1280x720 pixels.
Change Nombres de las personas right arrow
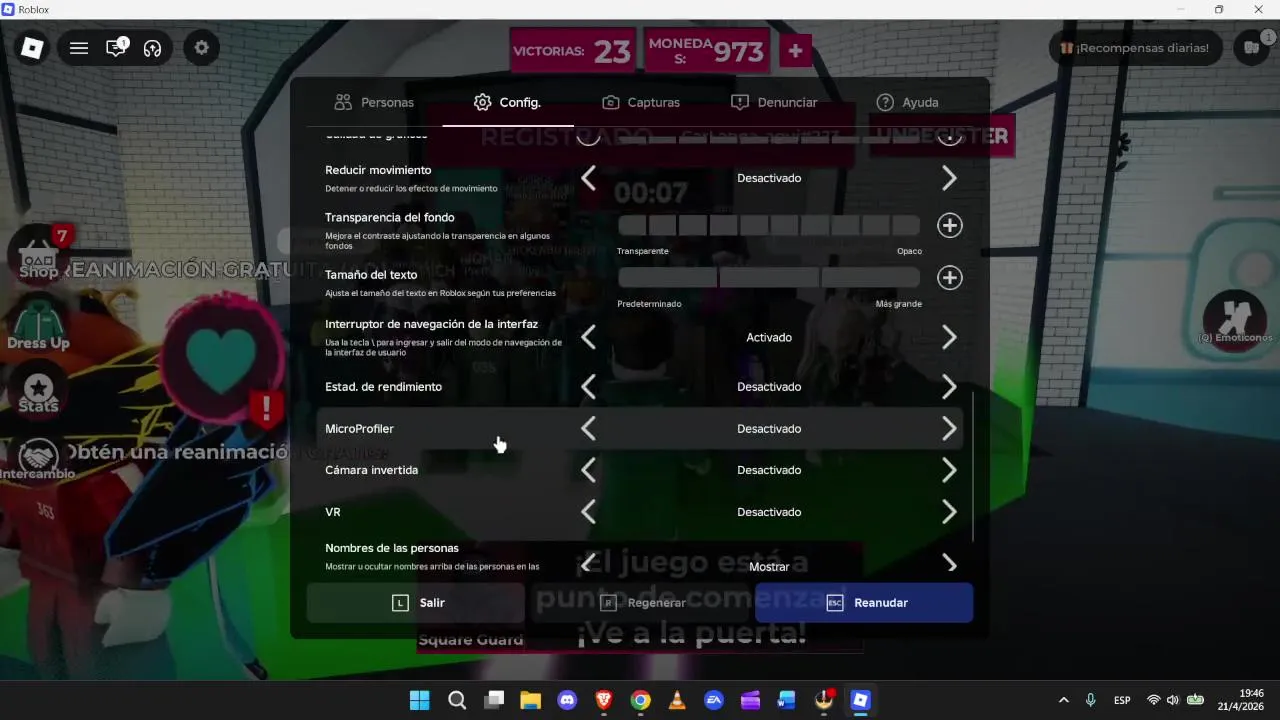click(x=949, y=564)
